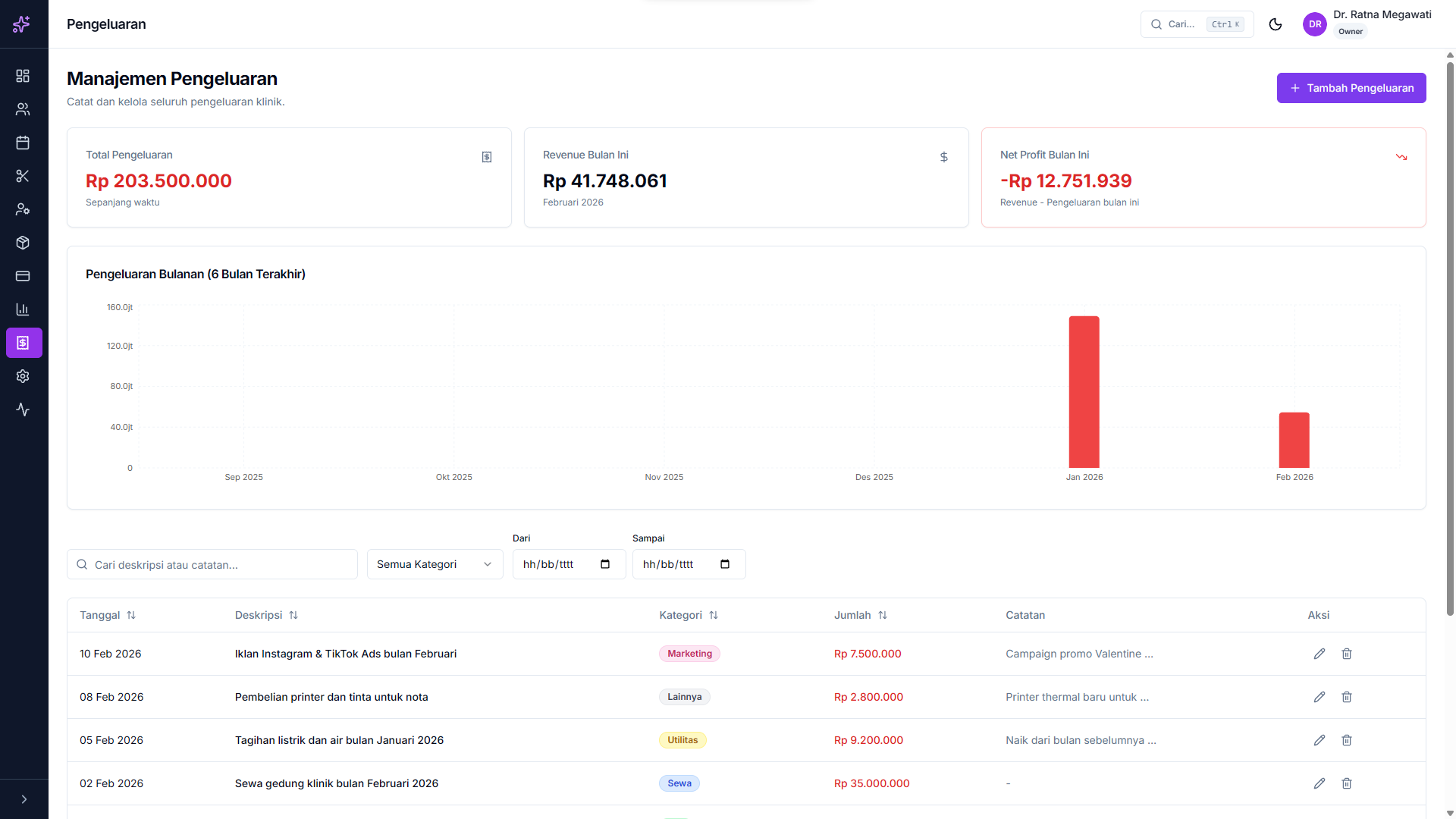This screenshot has height=819, width=1456.
Task: Open the bar chart reports icon
Action: pos(23,309)
